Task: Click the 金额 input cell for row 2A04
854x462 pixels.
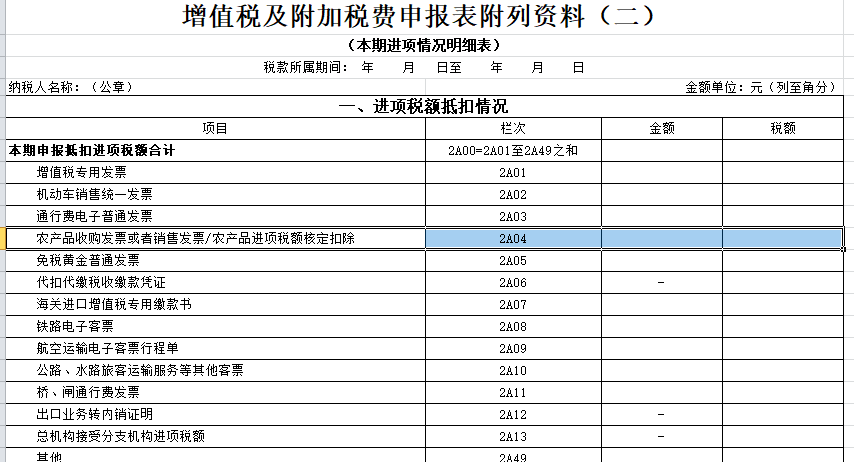Action: coord(662,239)
